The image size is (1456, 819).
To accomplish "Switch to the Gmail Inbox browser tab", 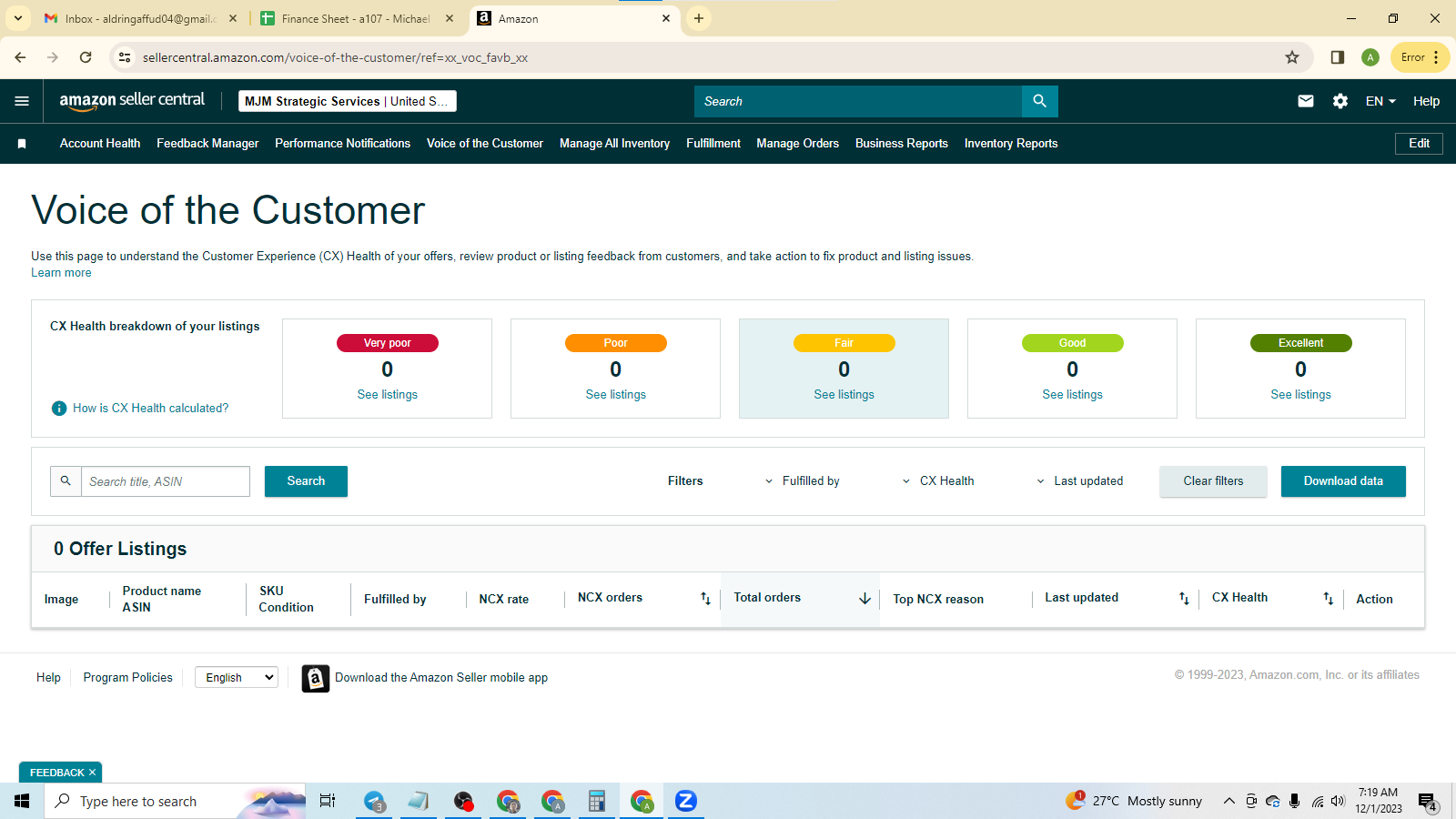I will [140, 18].
